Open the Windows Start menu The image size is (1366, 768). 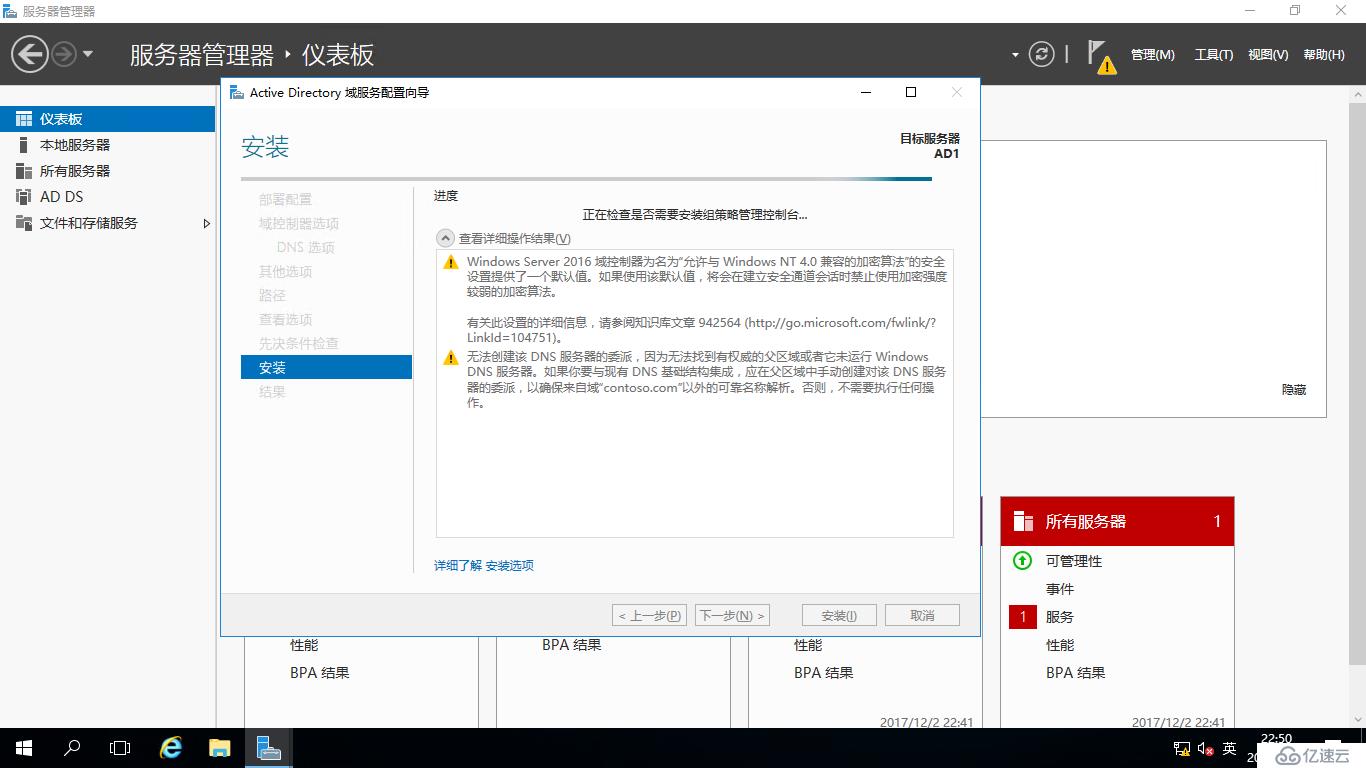(24, 748)
